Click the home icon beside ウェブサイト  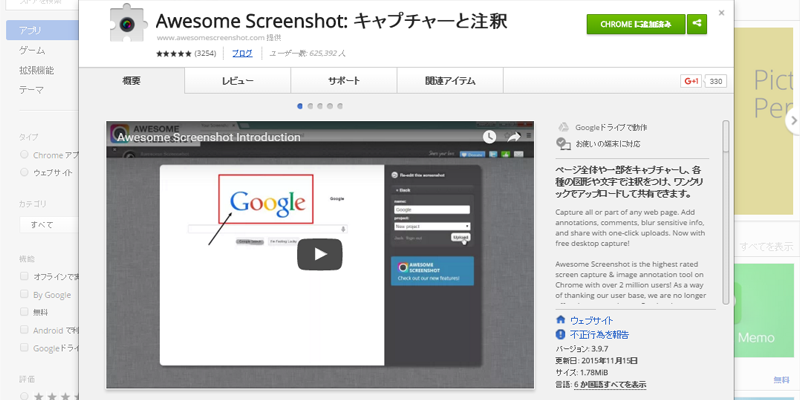tap(561, 320)
